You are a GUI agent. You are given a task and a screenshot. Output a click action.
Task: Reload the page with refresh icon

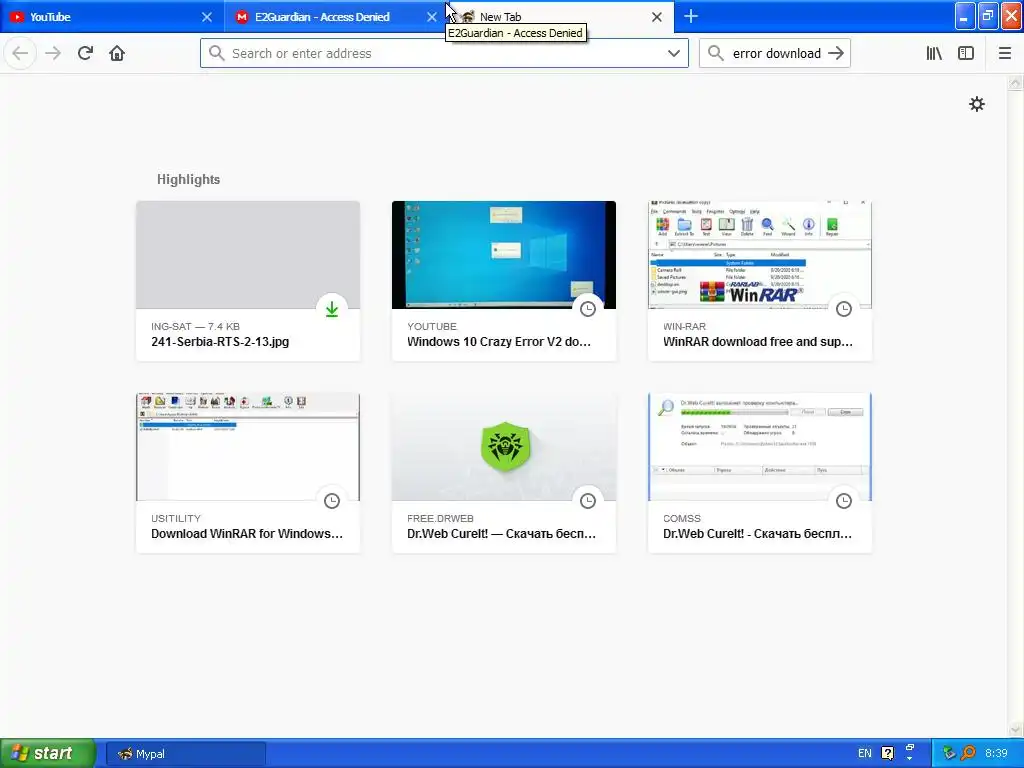coord(85,53)
